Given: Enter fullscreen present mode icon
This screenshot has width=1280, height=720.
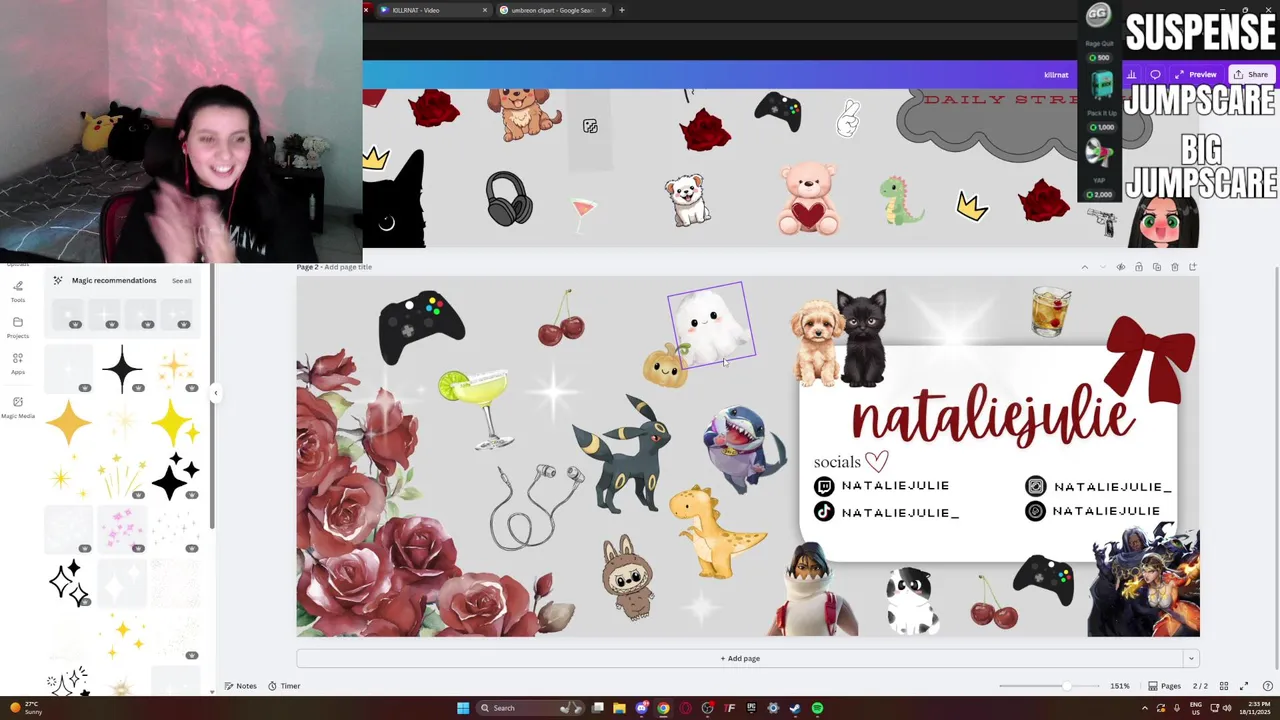Looking at the screenshot, I should point(1244,686).
